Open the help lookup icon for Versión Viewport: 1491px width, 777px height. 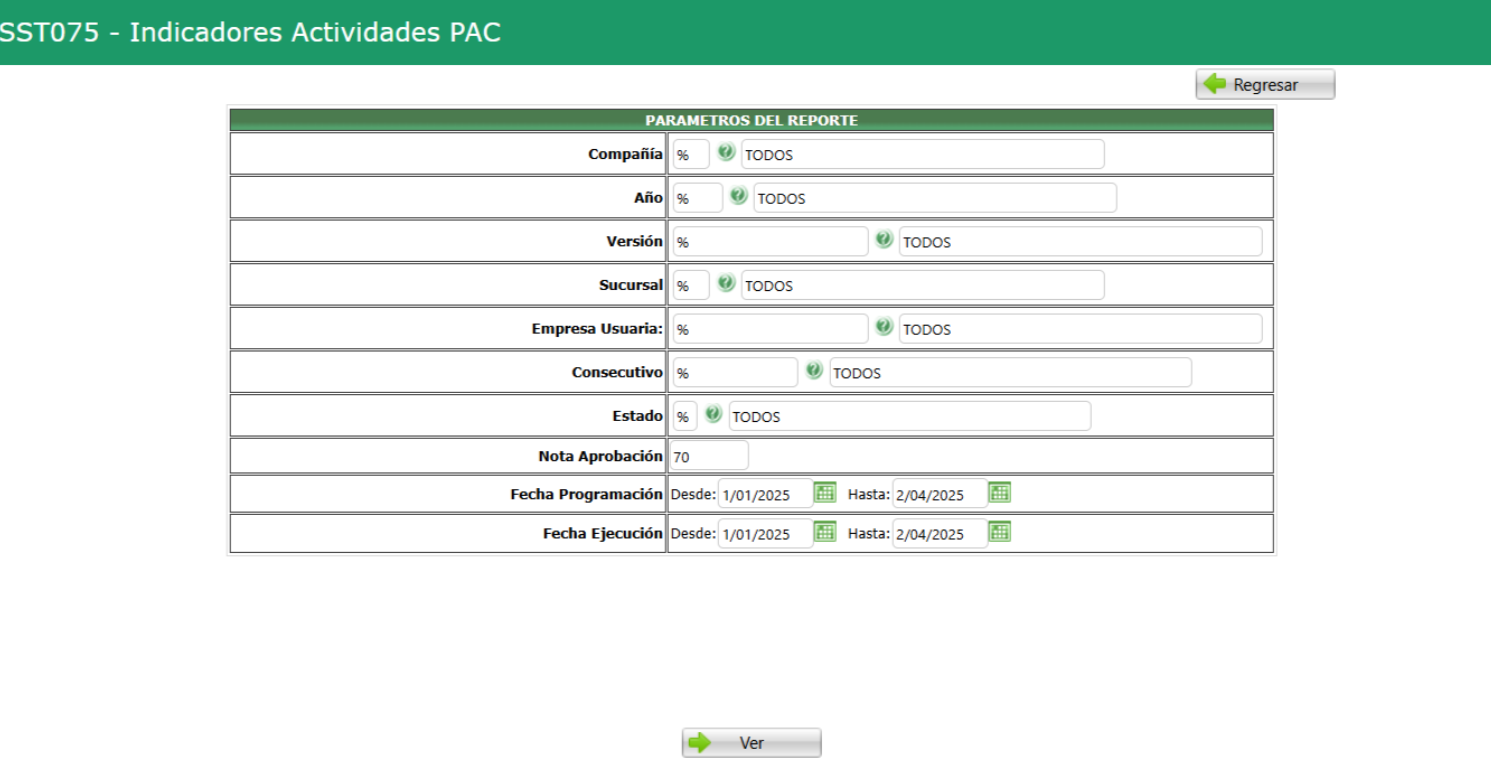(x=884, y=240)
